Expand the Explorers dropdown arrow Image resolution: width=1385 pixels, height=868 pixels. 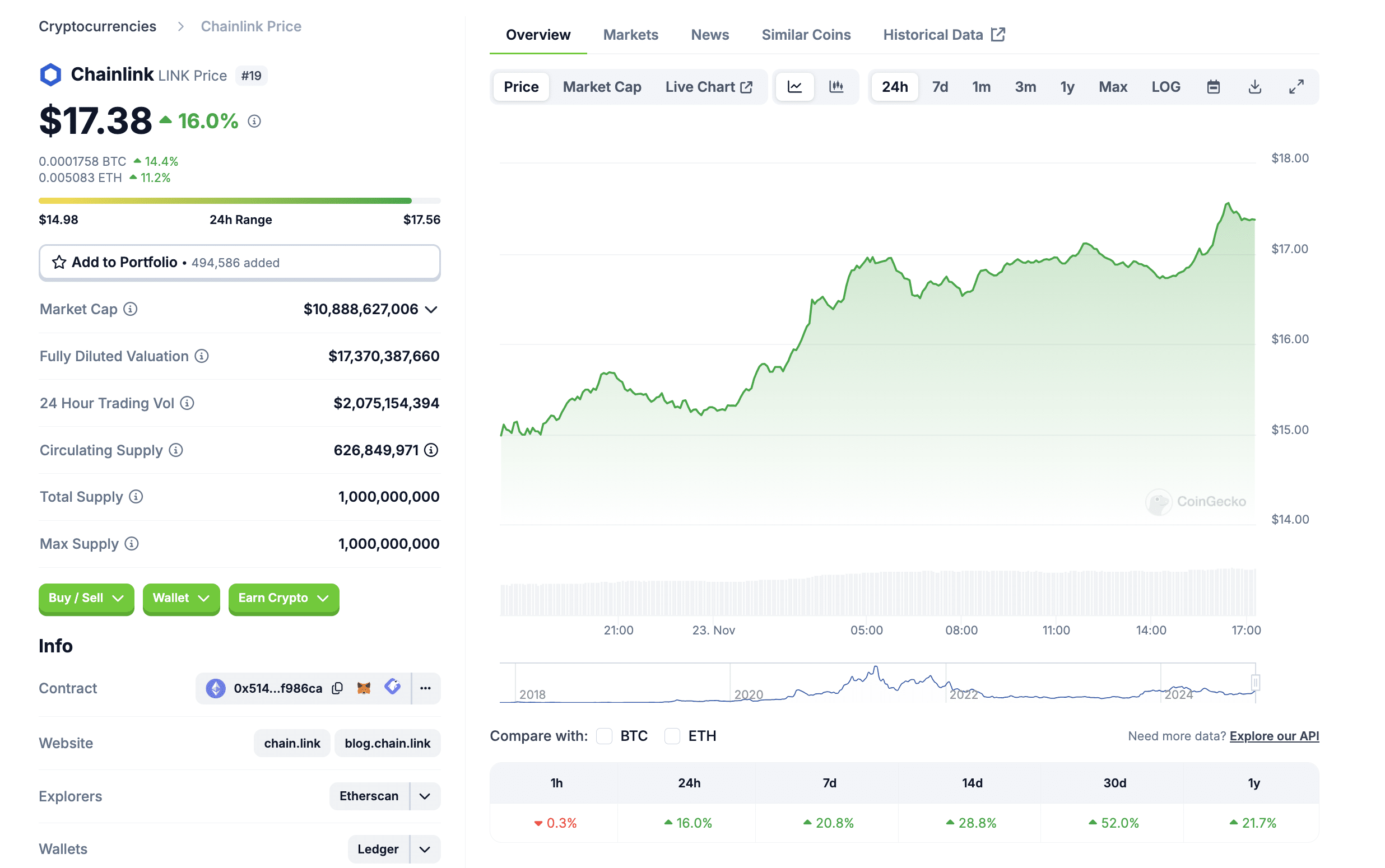click(x=425, y=796)
